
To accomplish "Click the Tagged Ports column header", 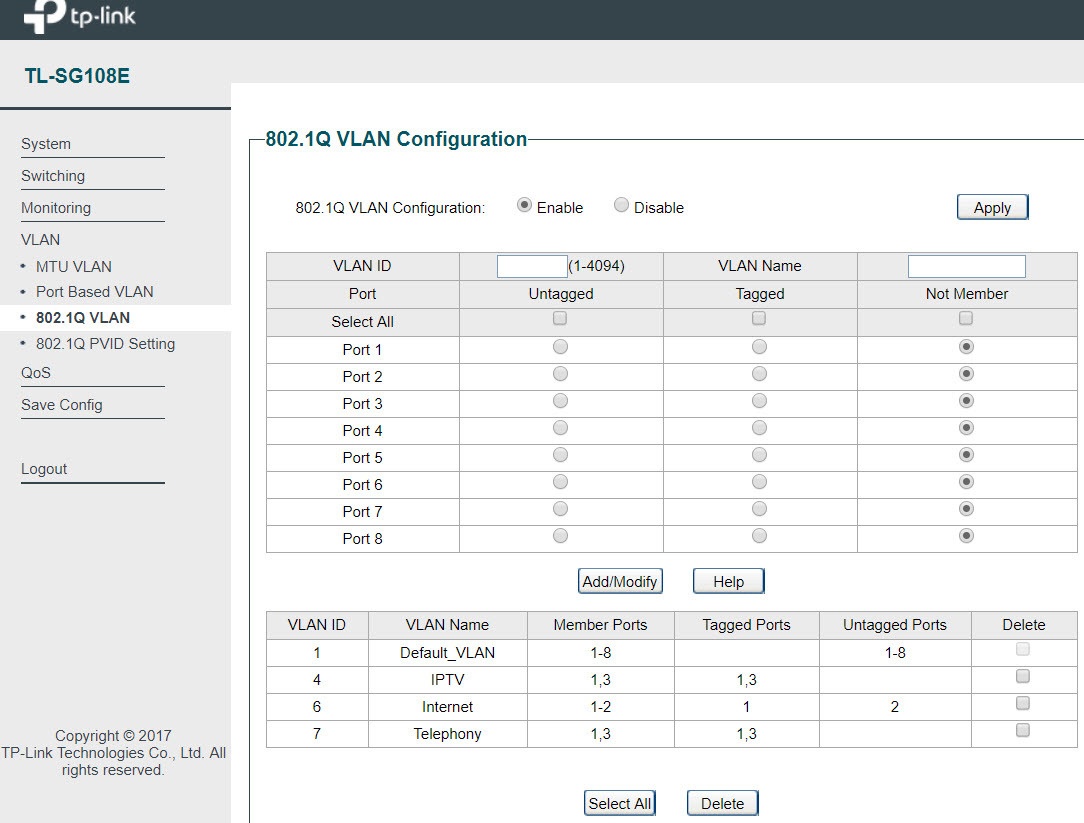I will (746, 625).
